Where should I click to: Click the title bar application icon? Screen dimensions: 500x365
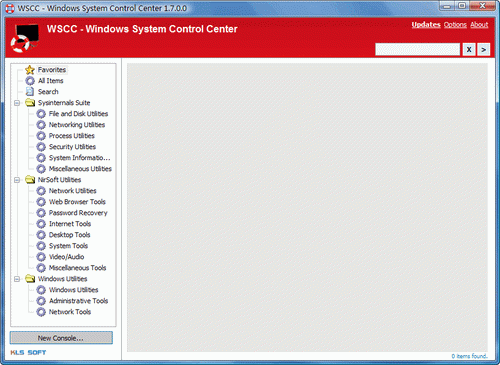coord(10,8)
